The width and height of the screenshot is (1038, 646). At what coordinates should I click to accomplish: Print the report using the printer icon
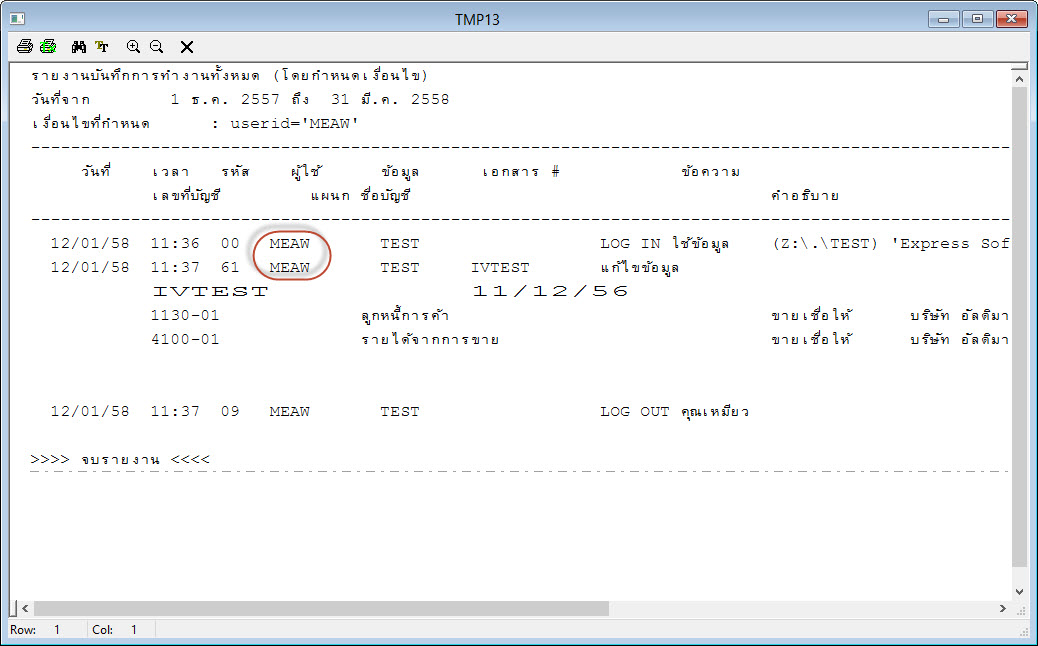tap(25, 46)
